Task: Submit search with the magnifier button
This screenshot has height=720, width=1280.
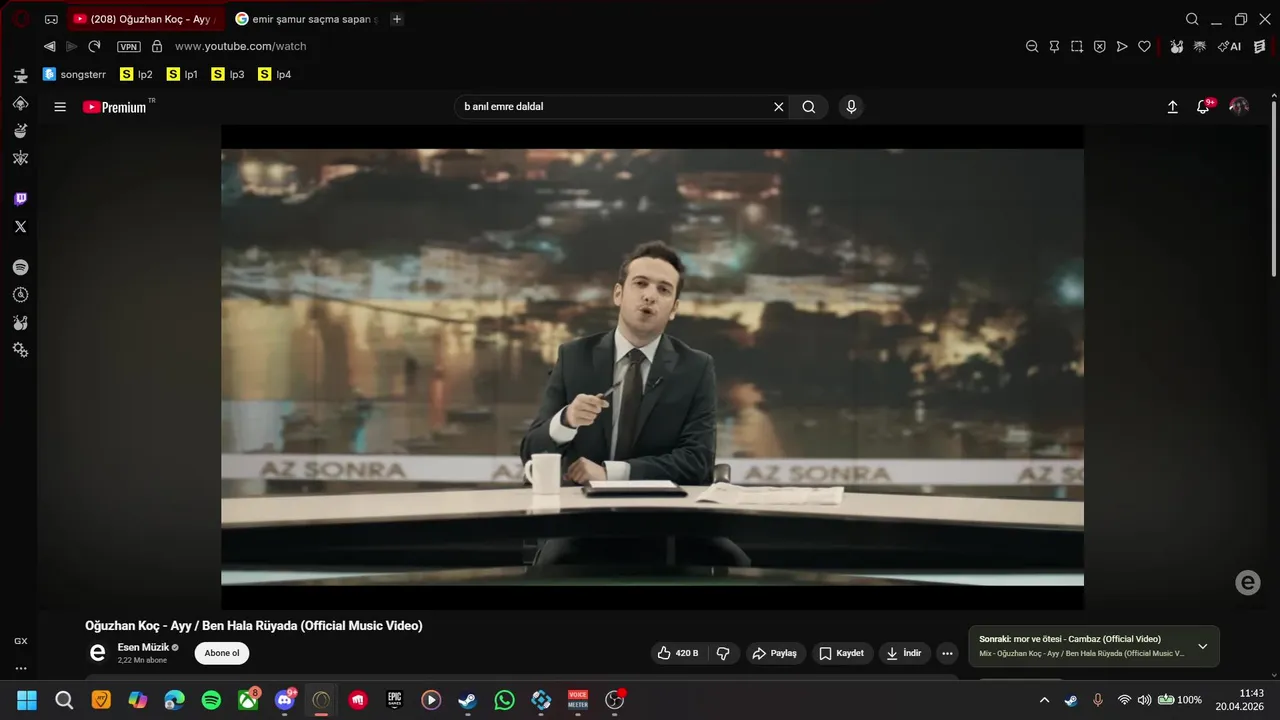Action: (x=809, y=107)
